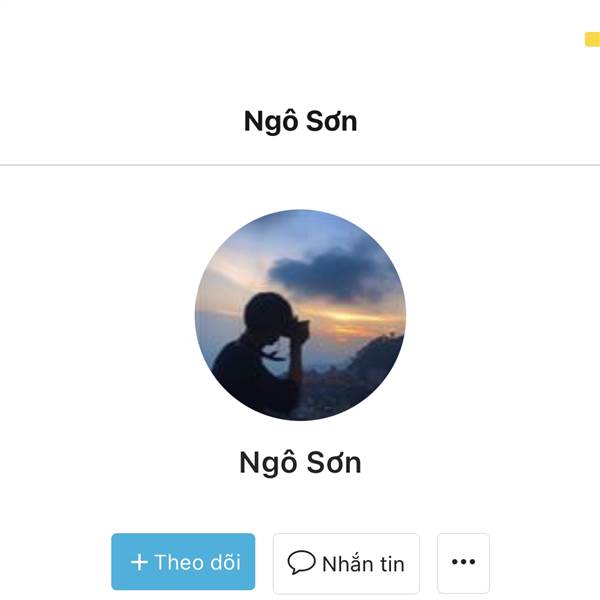Screen dimensions: 600x600
Task: Click the "Theo dõi" text label
Action: click(197, 562)
